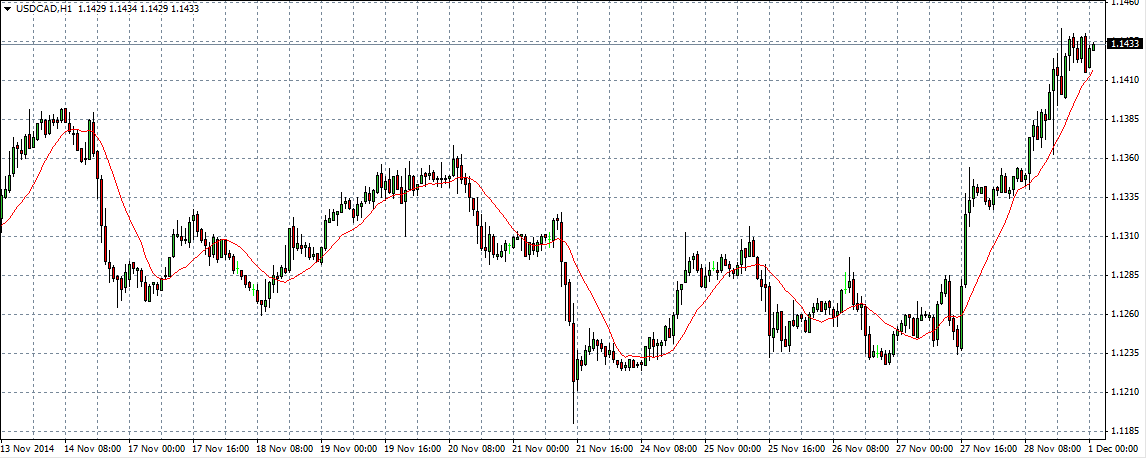Click the 1.1260 price axis label
1147x458 pixels.
1125,314
